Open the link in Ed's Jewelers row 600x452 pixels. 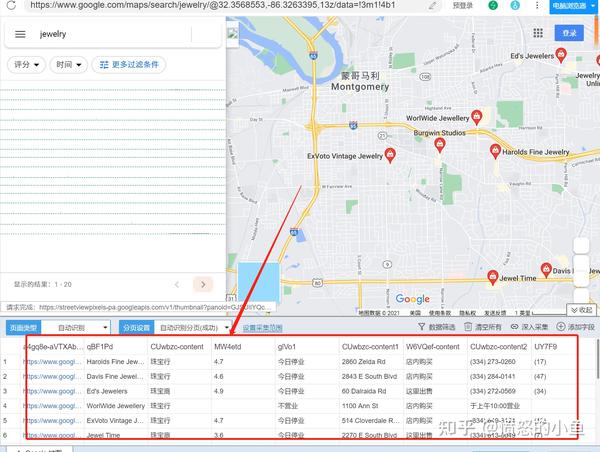click(52, 391)
